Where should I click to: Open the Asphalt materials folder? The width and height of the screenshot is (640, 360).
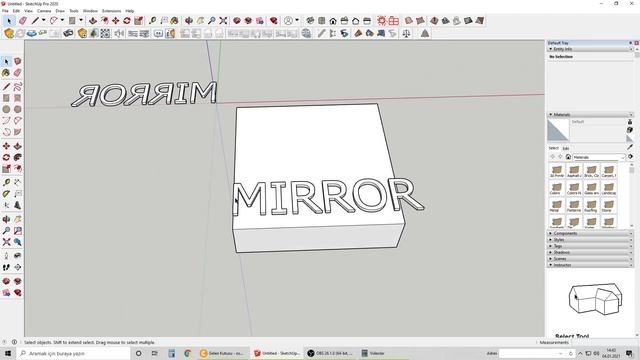574,171
